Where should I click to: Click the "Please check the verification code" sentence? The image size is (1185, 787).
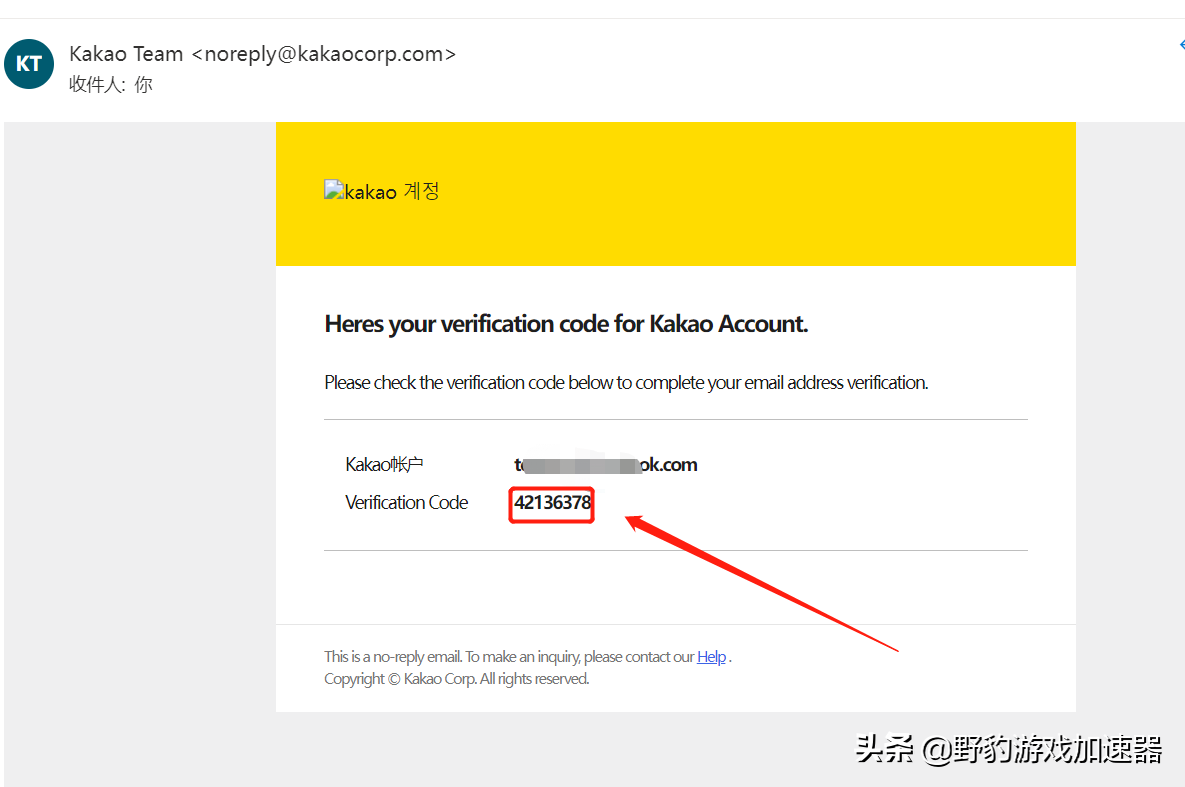(626, 383)
